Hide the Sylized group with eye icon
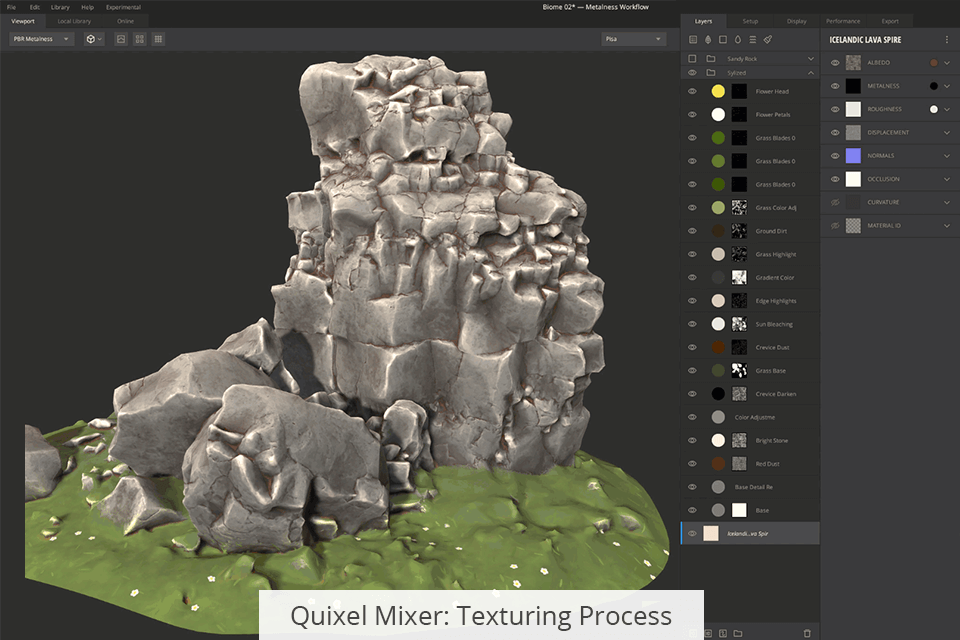The height and width of the screenshot is (640, 960). 692,73
